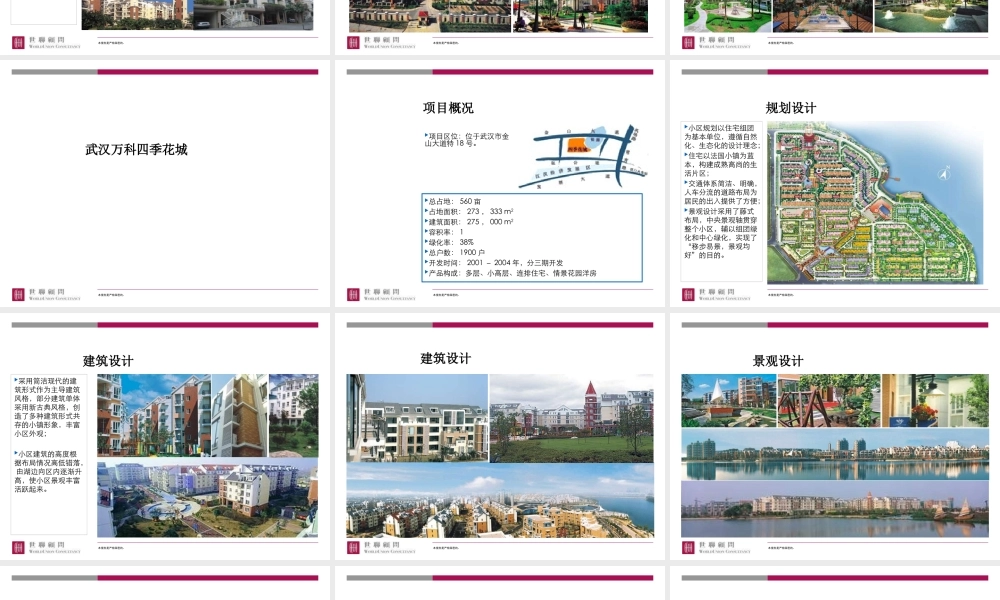Click the 项目区位 location description text
1000x600 pixels.
click(467, 140)
